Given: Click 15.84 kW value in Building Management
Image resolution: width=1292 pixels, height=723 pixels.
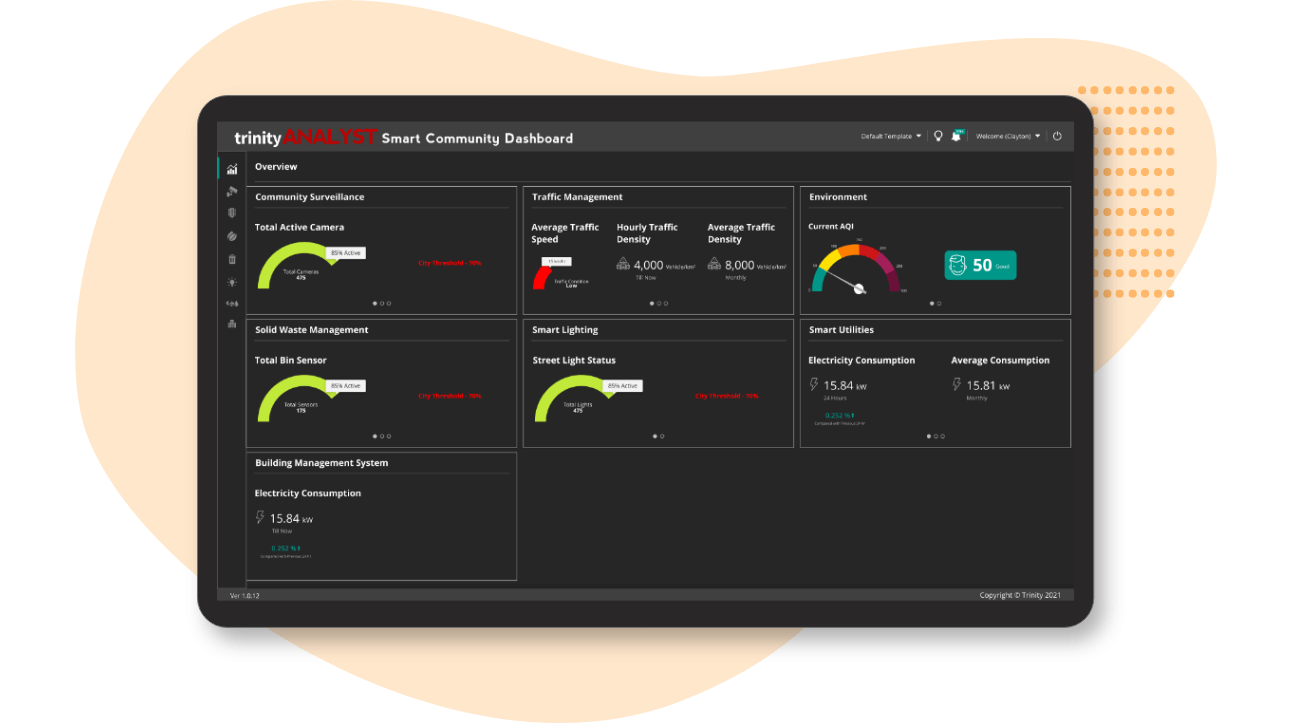Looking at the screenshot, I should click(292, 519).
